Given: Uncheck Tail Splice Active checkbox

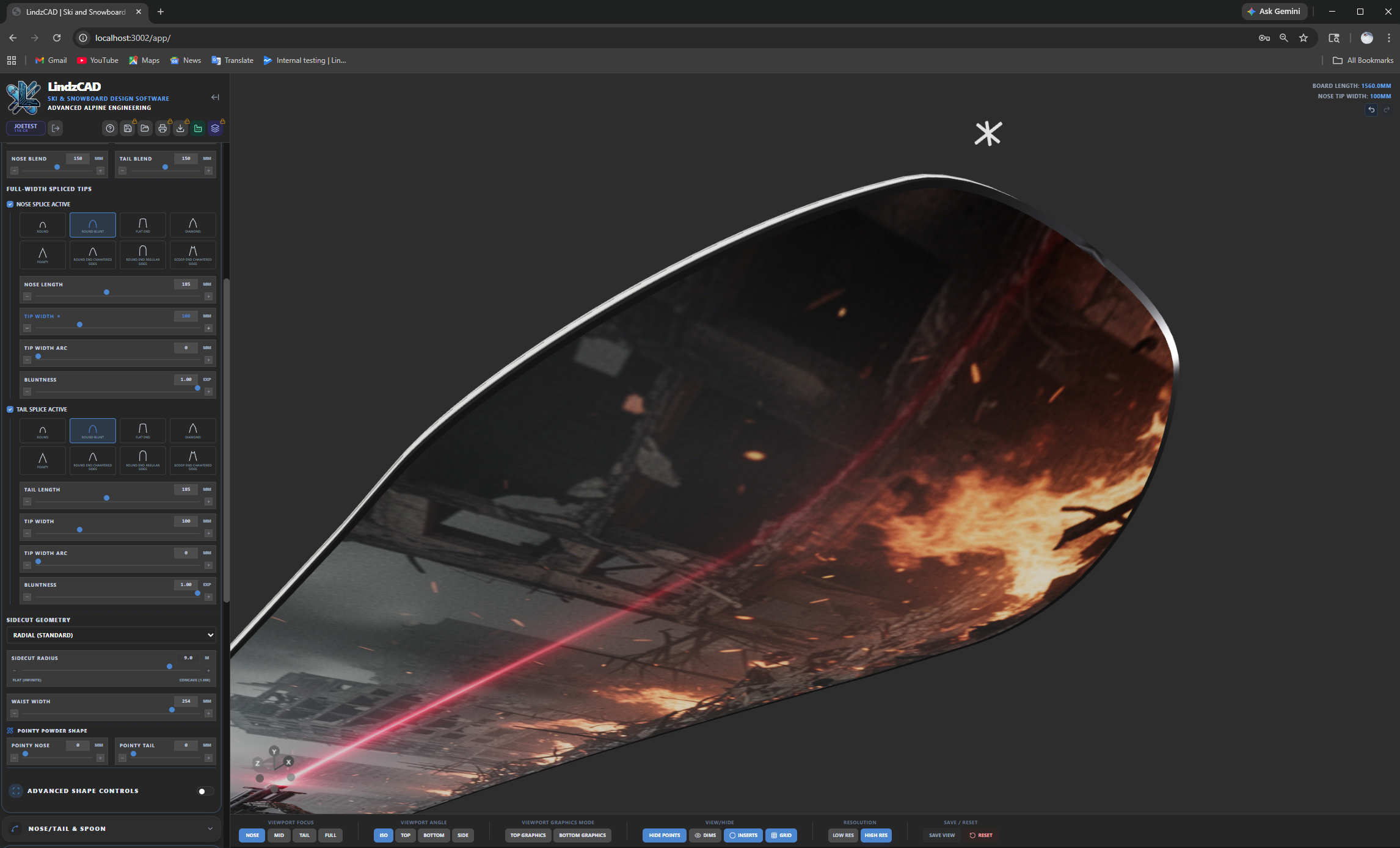Looking at the screenshot, I should click(10, 410).
